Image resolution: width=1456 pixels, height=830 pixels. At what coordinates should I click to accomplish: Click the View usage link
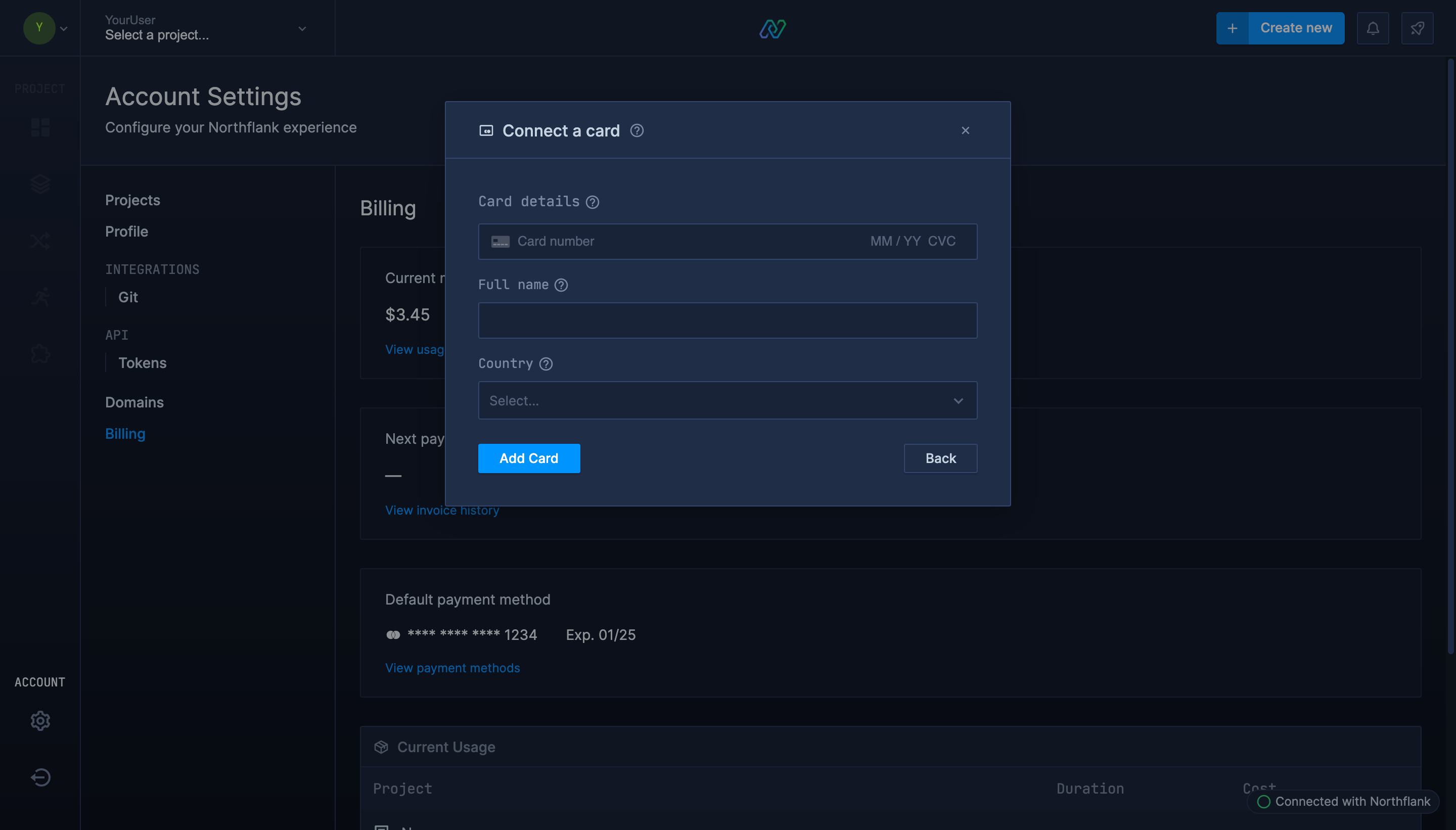click(415, 349)
